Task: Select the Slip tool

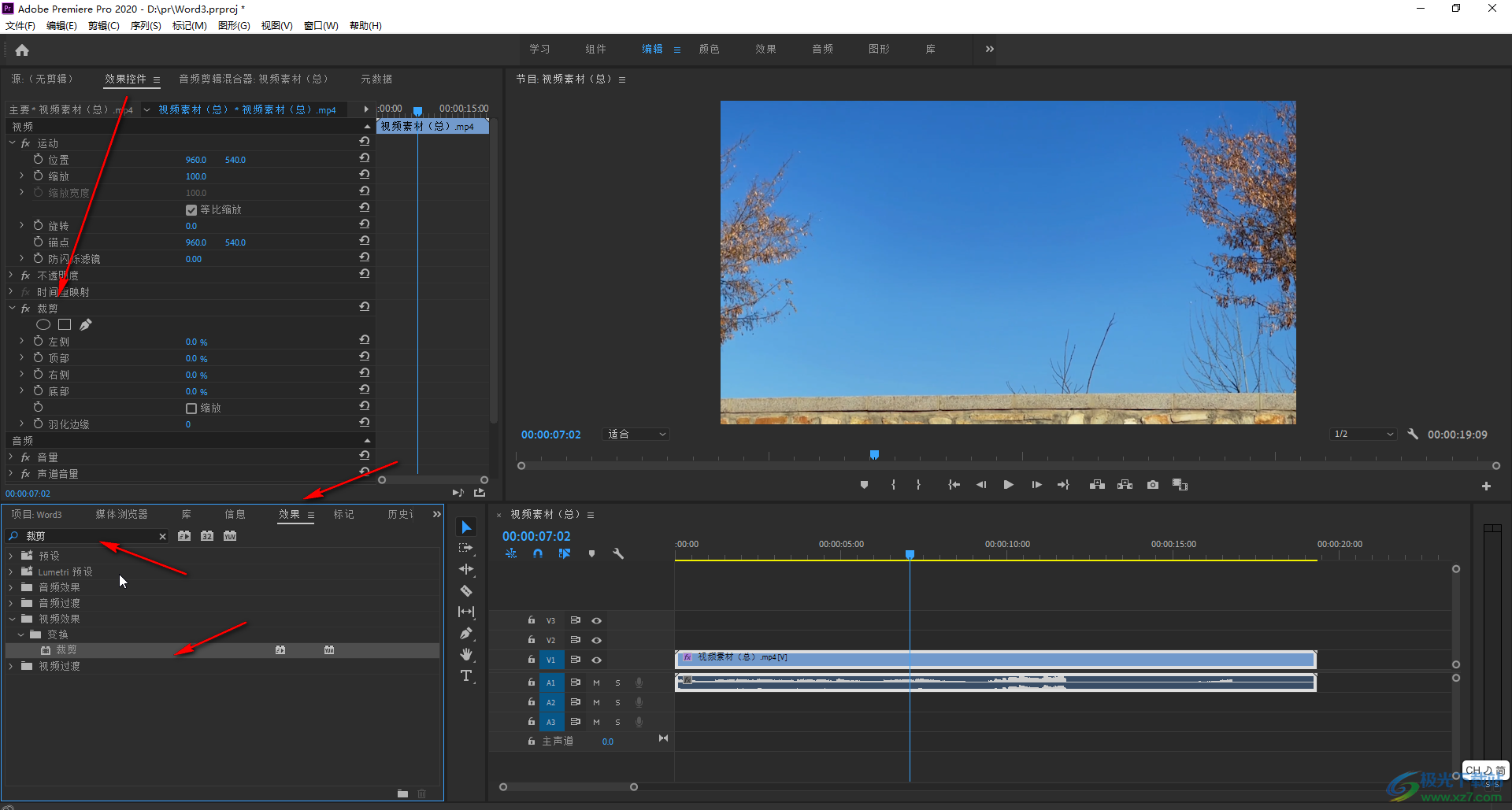Action: [466, 612]
